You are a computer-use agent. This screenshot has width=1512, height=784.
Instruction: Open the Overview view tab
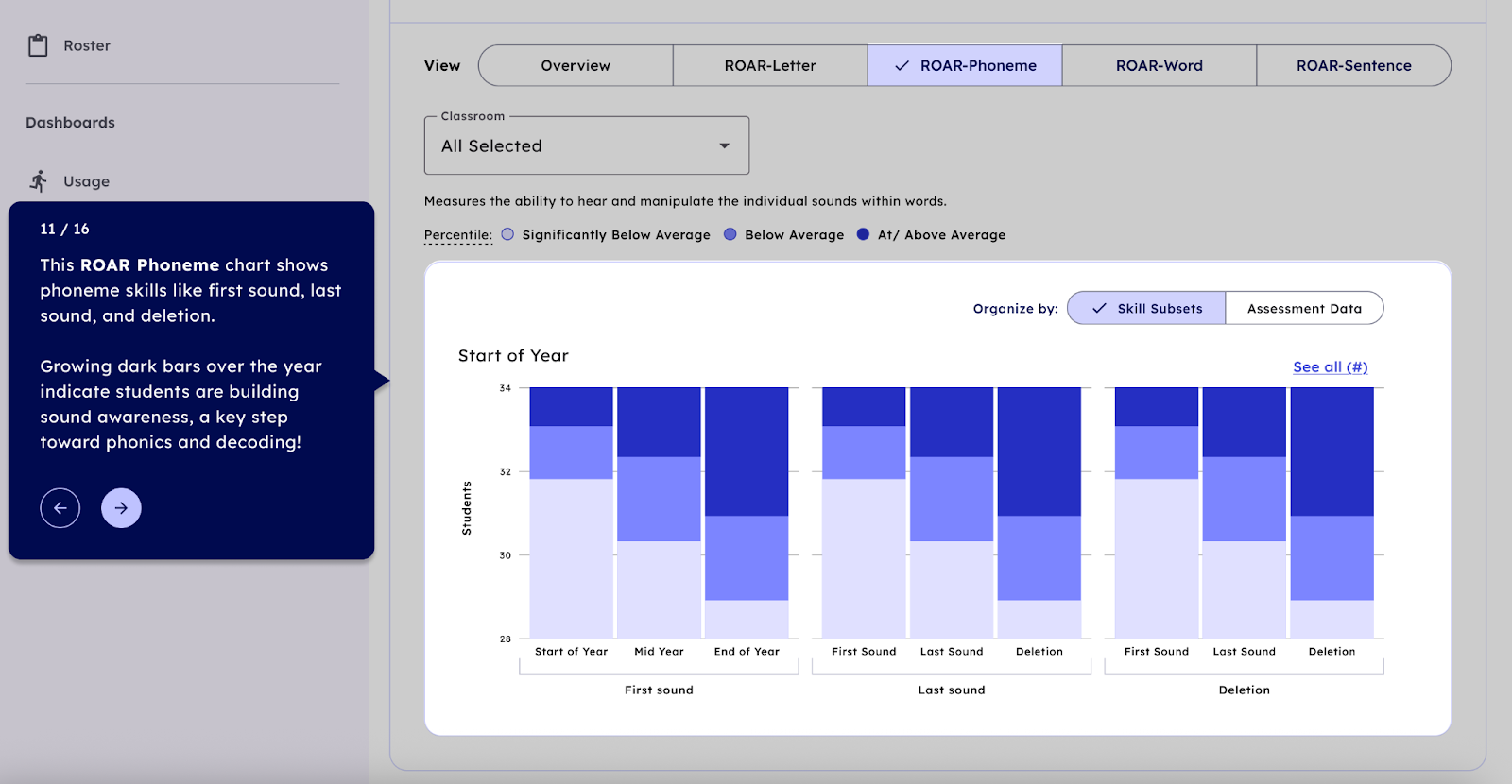tap(576, 66)
